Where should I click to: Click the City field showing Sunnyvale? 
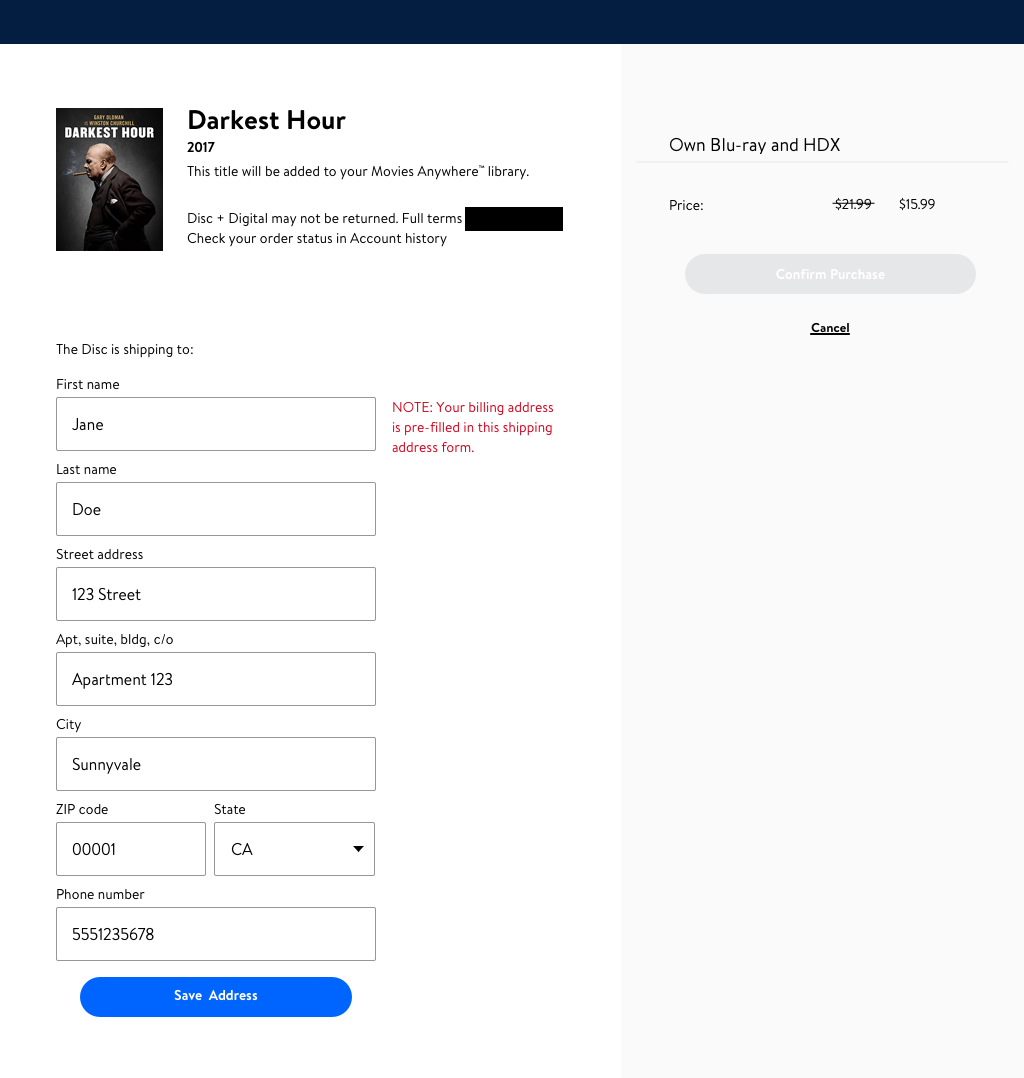(x=216, y=764)
